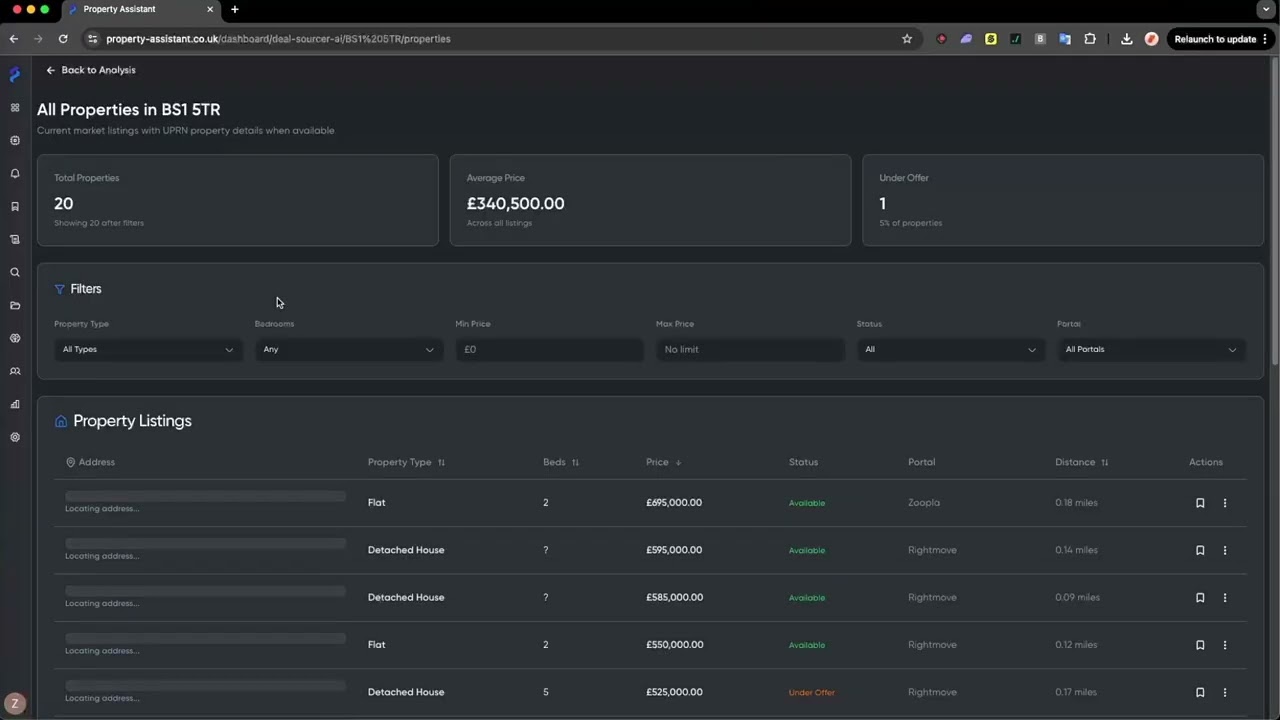The width and height of the screenshot is (1280, 720).
Task: Open the Portal filter dropdown
Action: pyautogui.click(x=1151, y=349)
